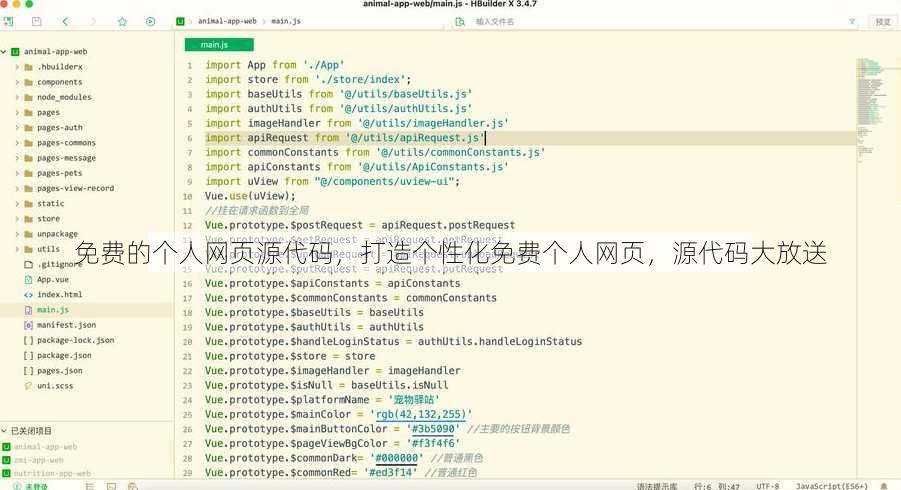Screen dimensions: 901x490
Task: Click the file search icon beside 输入文件名
Action: pyautogui.click(x=460, y=21)
